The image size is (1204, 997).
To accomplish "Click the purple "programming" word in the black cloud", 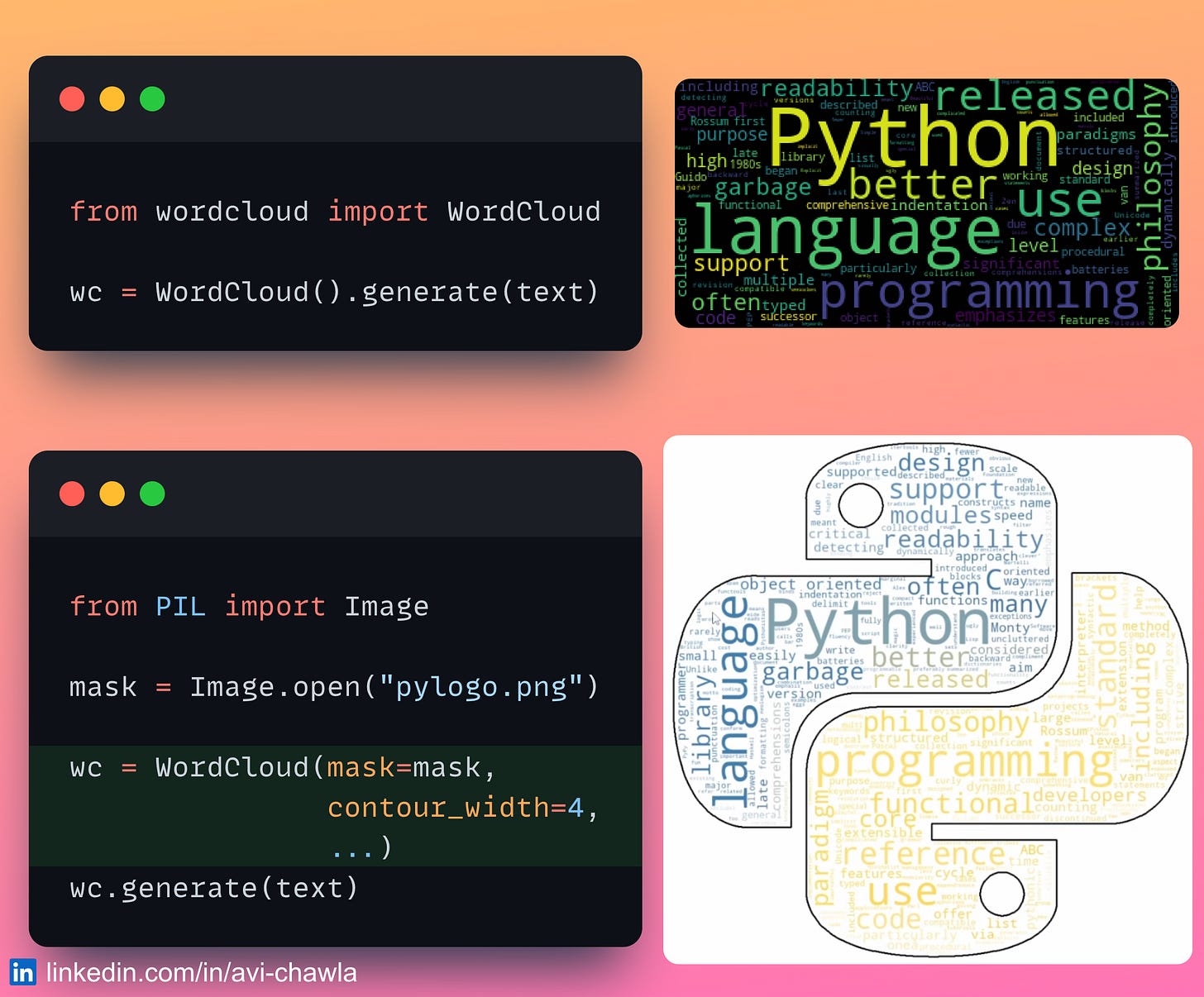I will (x=981, y=294).
